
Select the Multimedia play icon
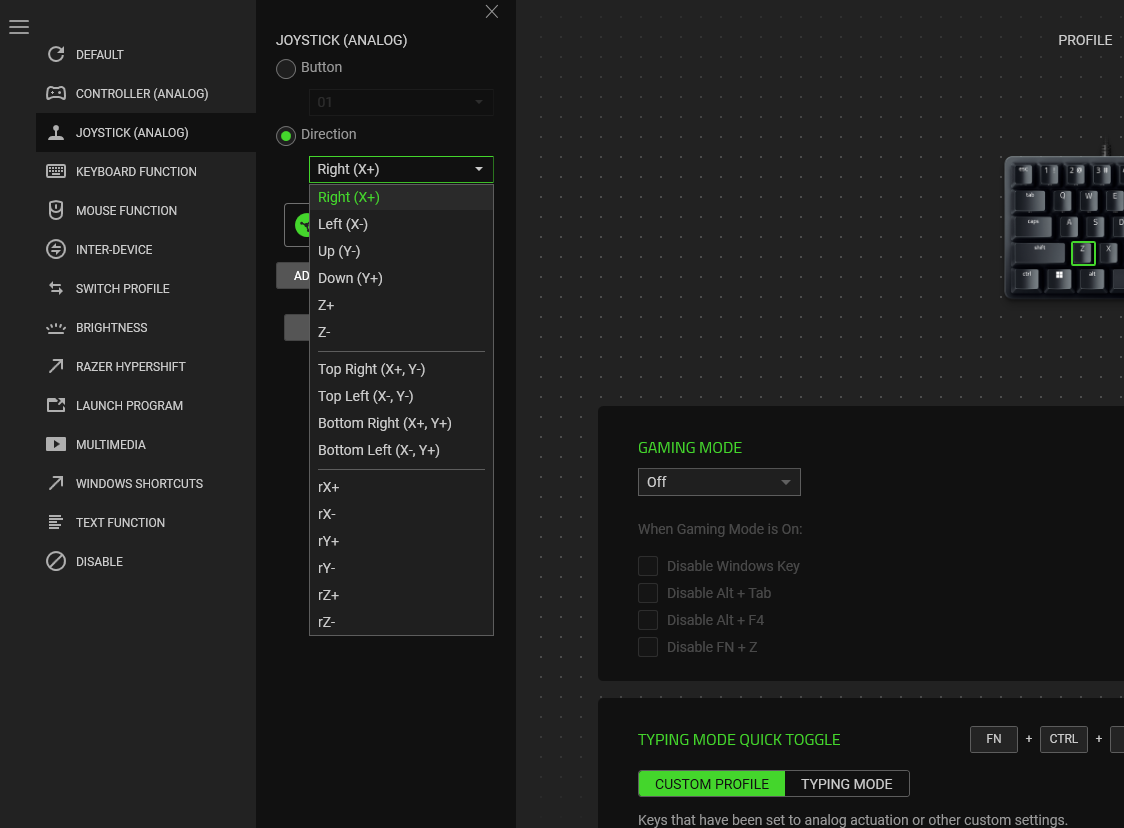click(56, 444)
